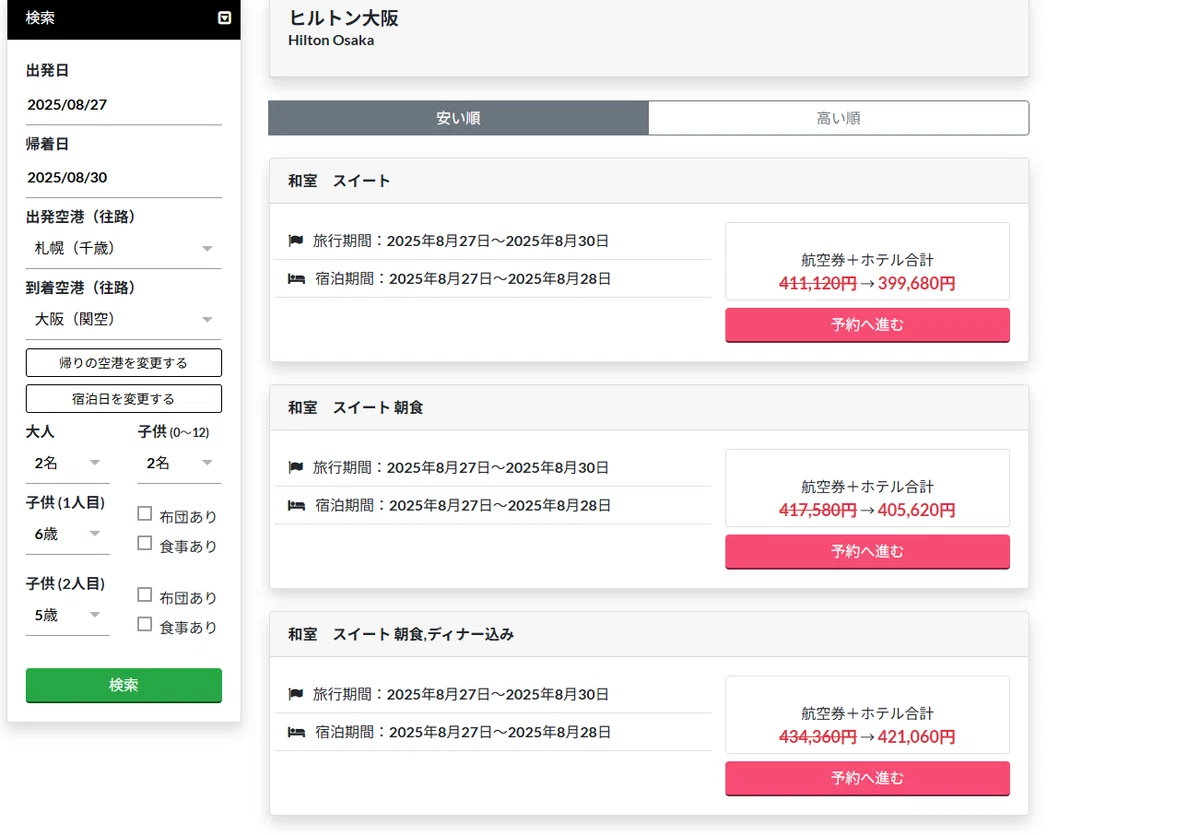Click 予約へ進む for 朝食,ディナー込み 421,060円

pyautogui.click(x=867, y=778)
